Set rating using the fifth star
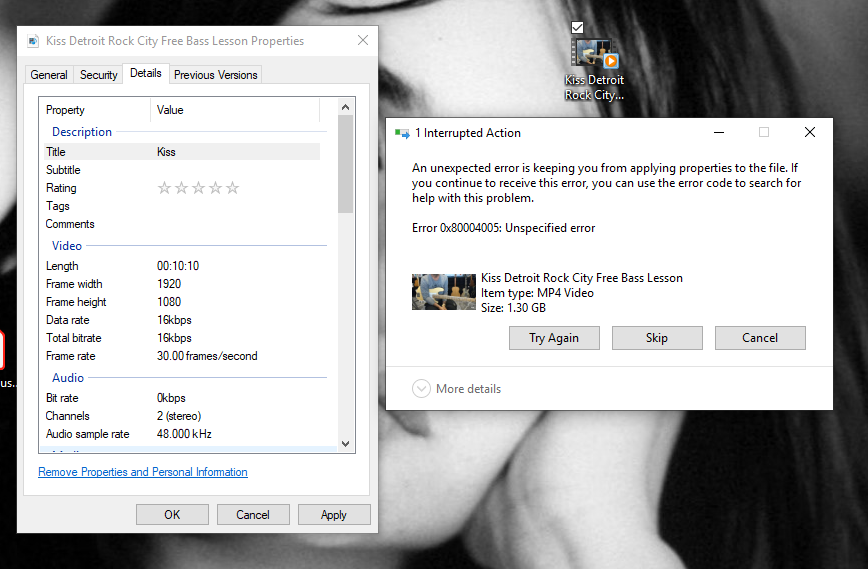 [233, 188]
